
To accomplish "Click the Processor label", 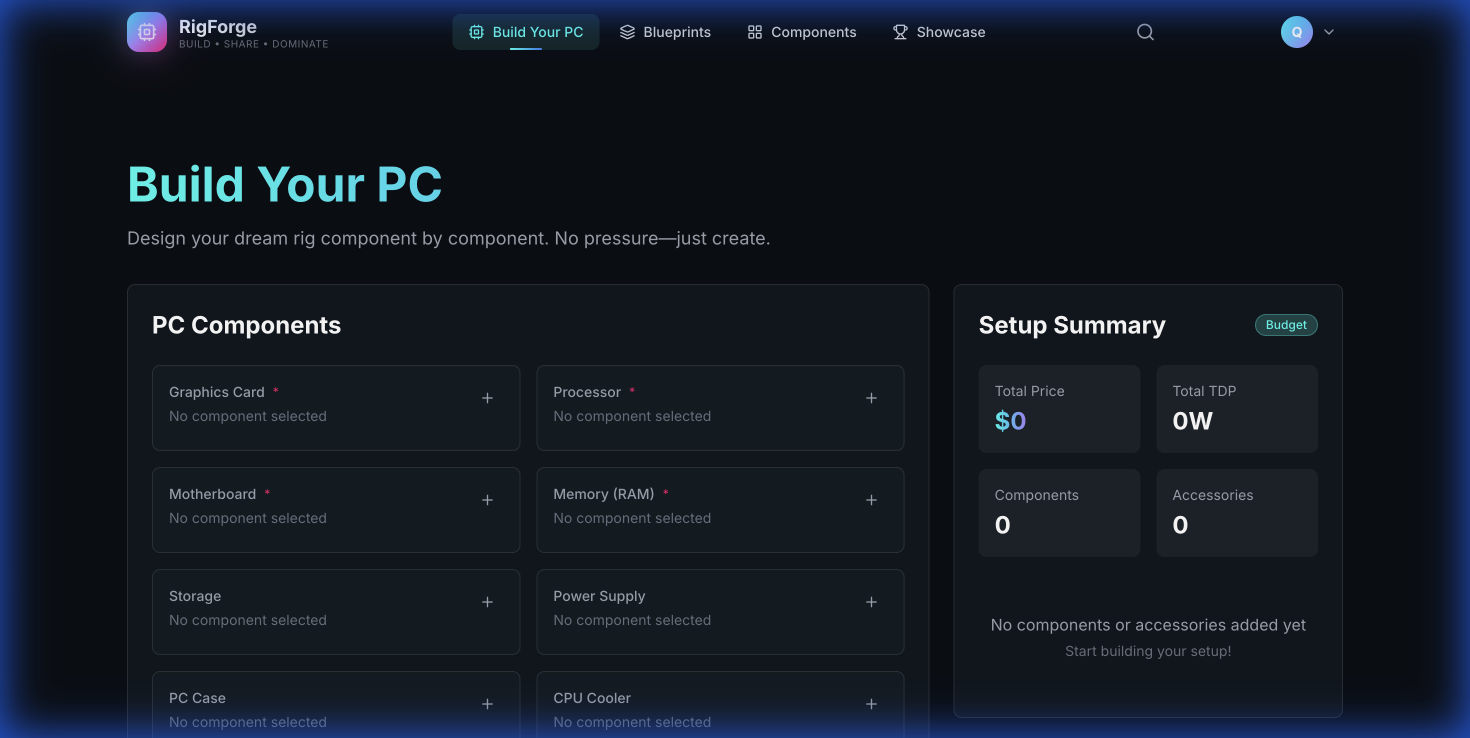I will pyautogui.click(x=587, y=392).
